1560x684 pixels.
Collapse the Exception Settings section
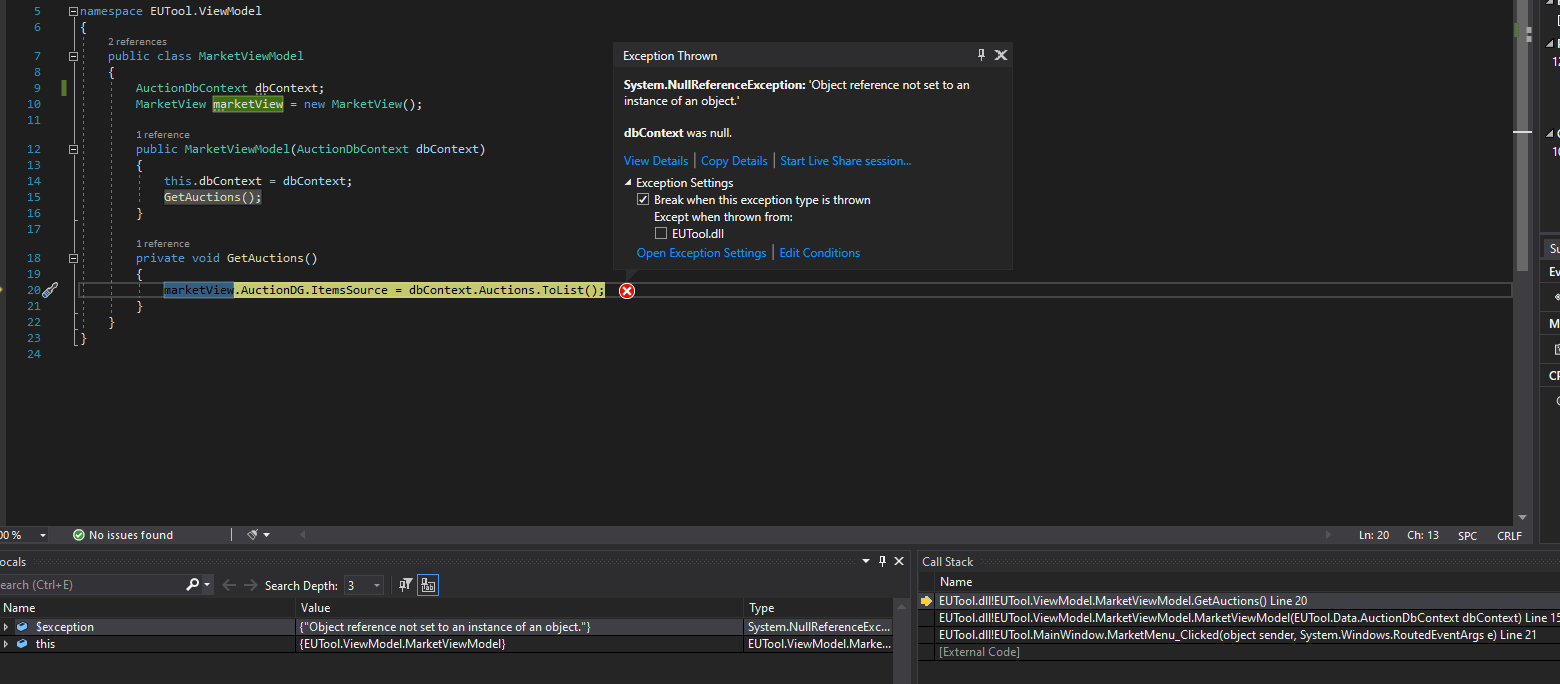(628, 183)
